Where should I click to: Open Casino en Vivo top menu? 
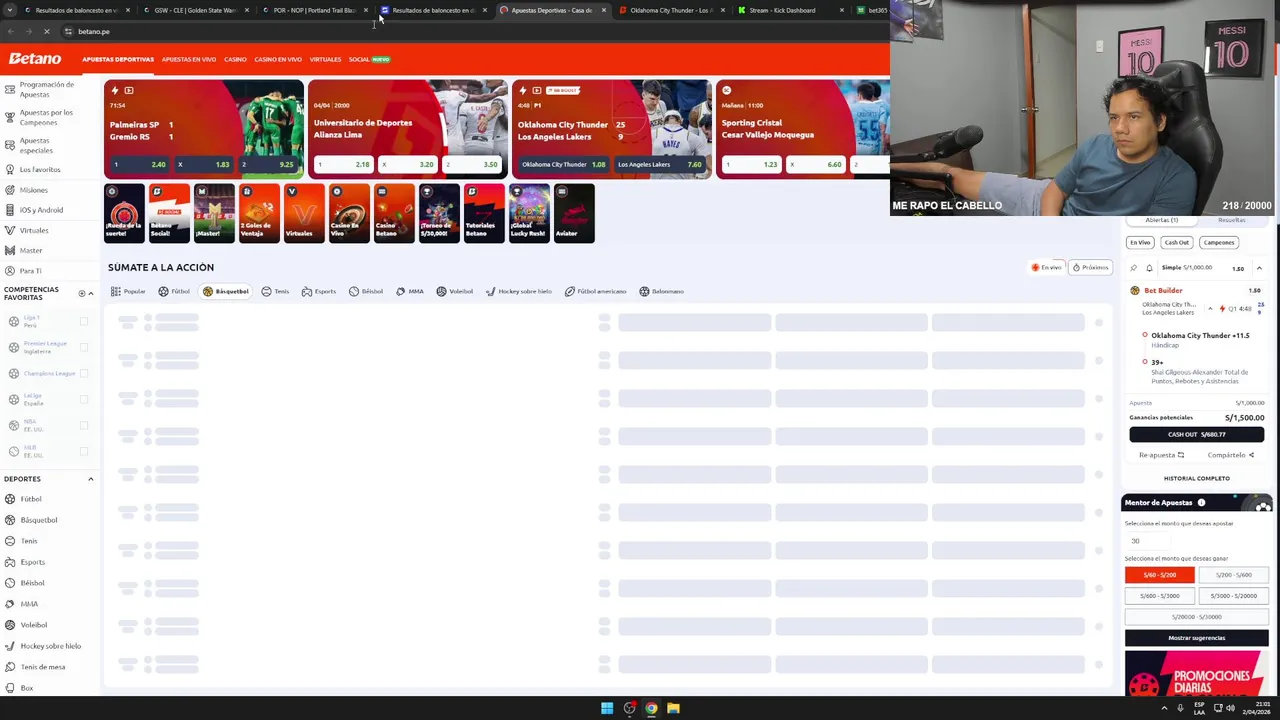click(x=277, y=59)
